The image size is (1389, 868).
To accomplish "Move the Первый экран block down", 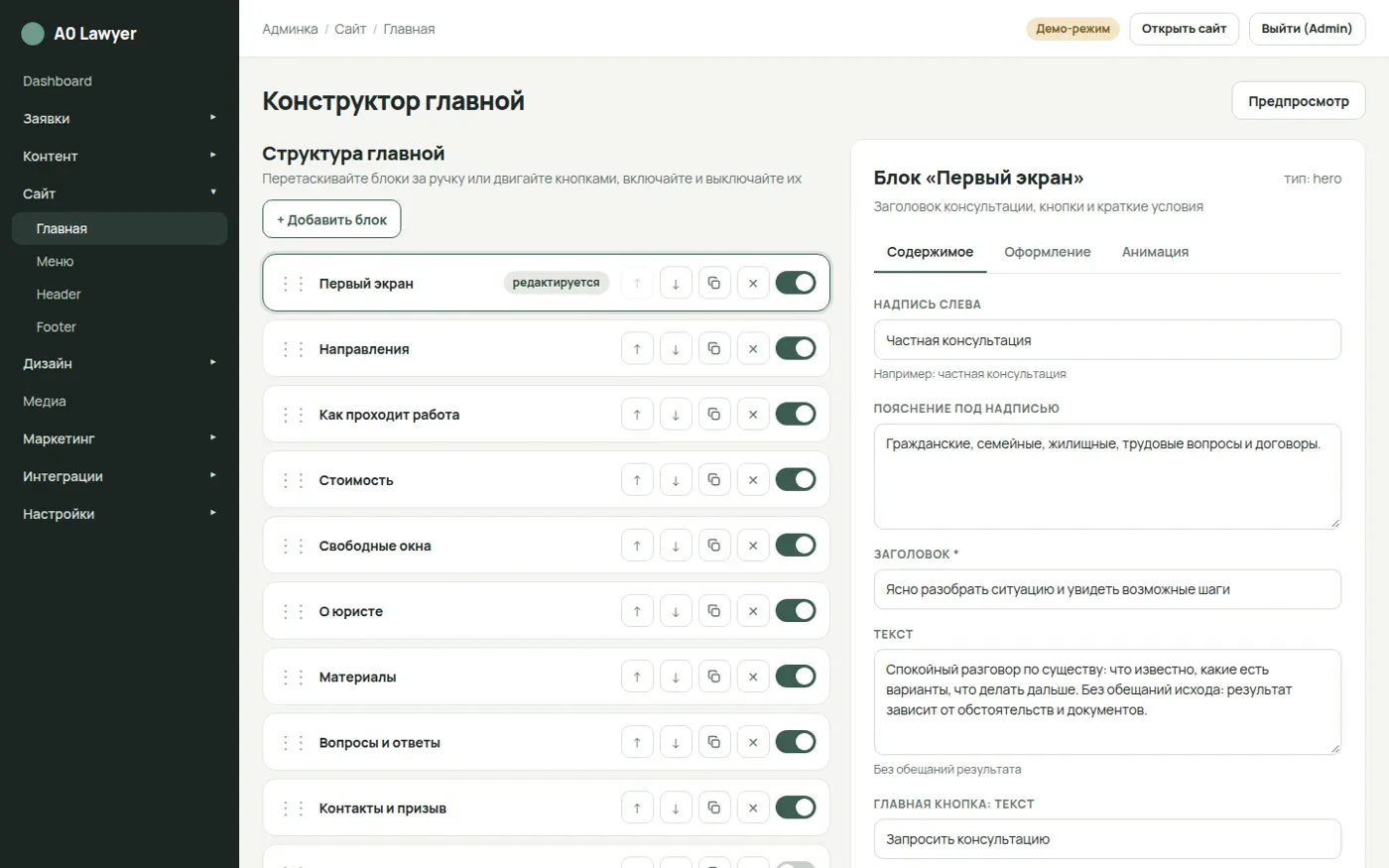I will click(676, 284).
